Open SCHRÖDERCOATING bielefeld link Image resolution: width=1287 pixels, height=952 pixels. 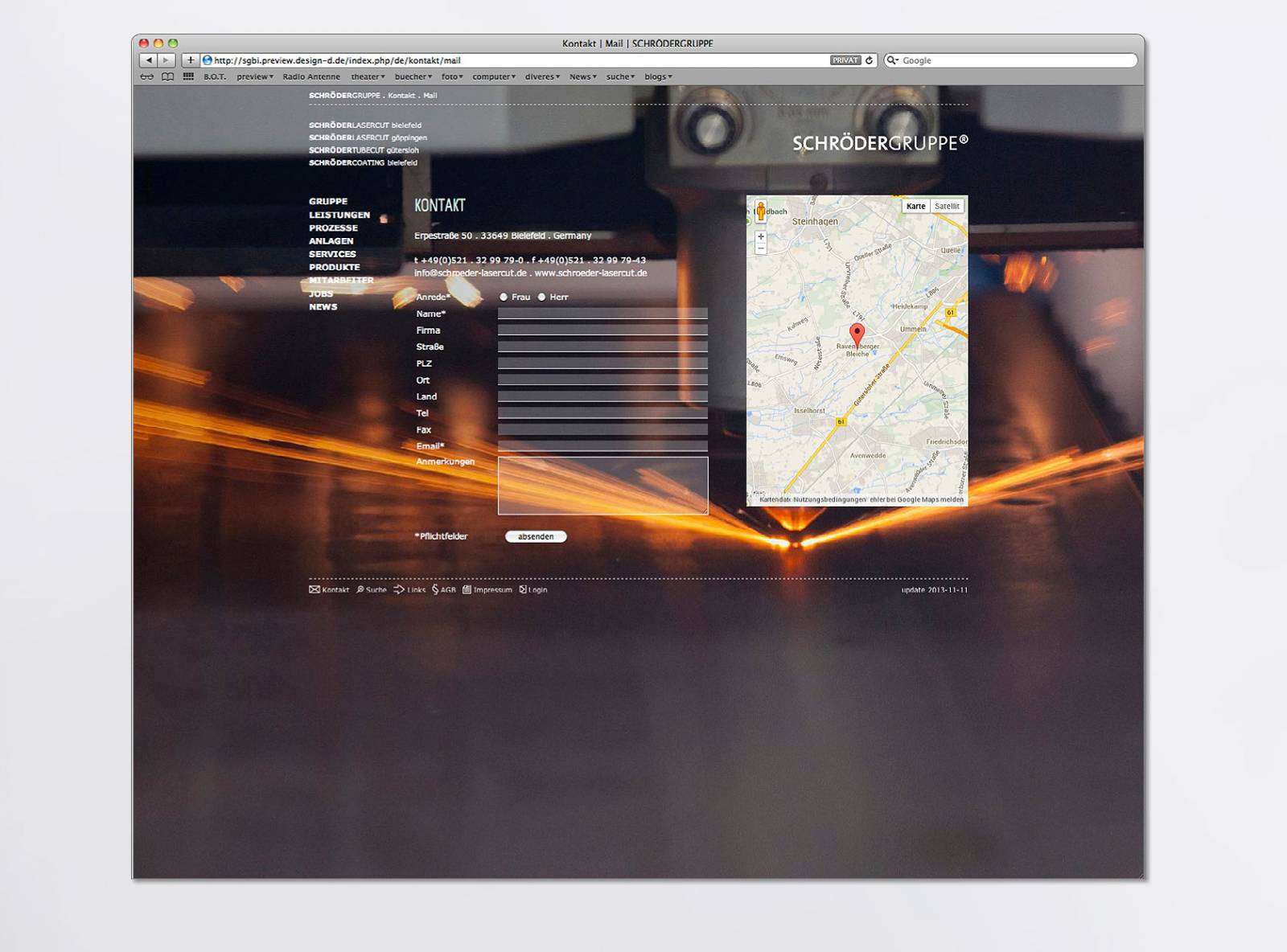click(x=363, y=162)
